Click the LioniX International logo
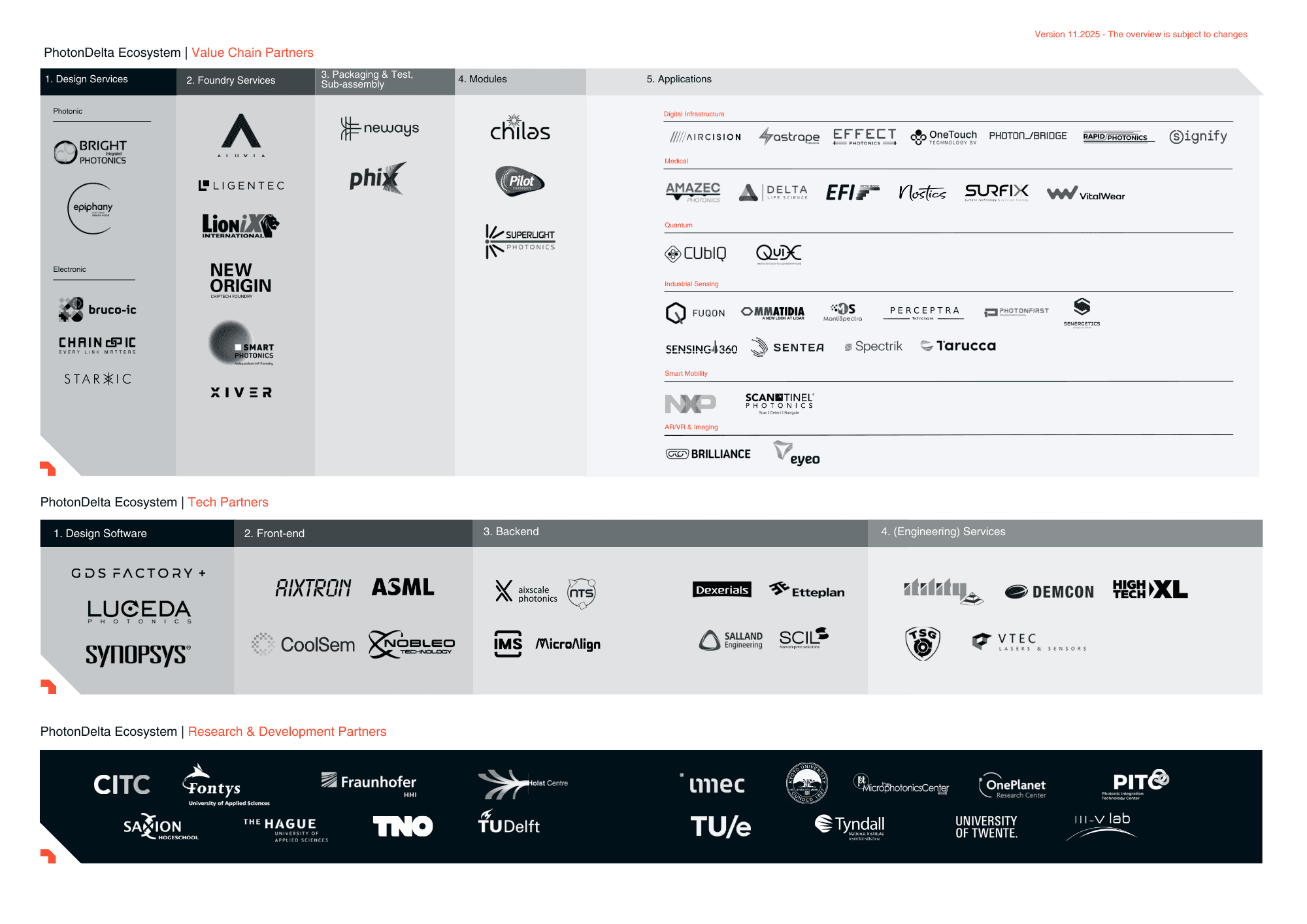 (240, 225)
